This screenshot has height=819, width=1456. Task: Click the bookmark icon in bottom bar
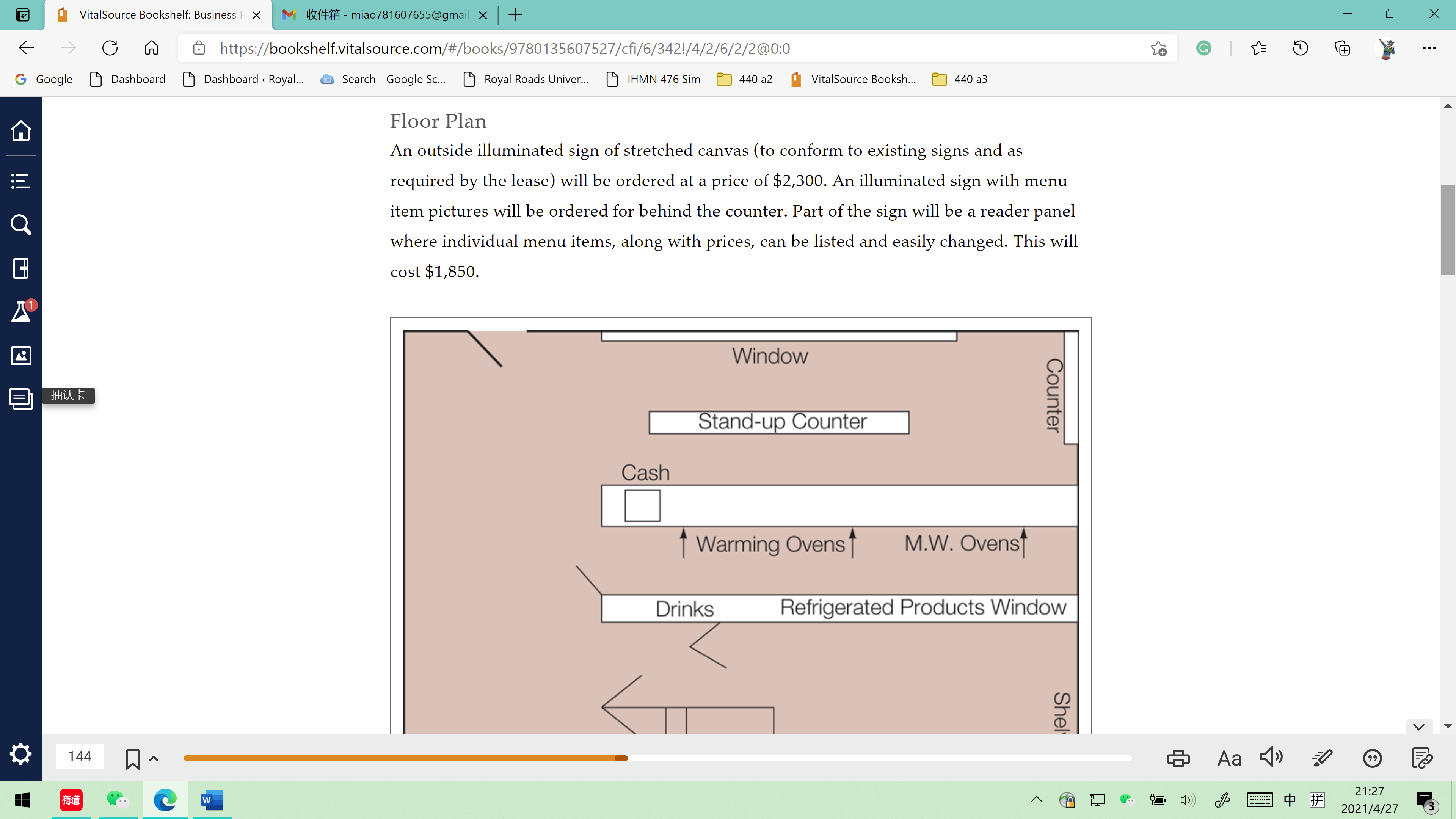(133, 758)
